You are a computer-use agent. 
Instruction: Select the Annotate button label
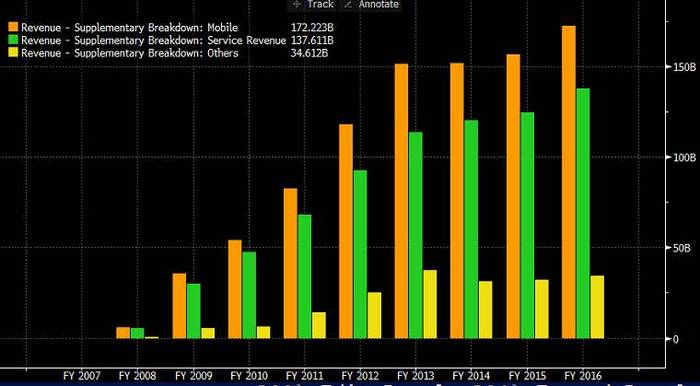379,4
